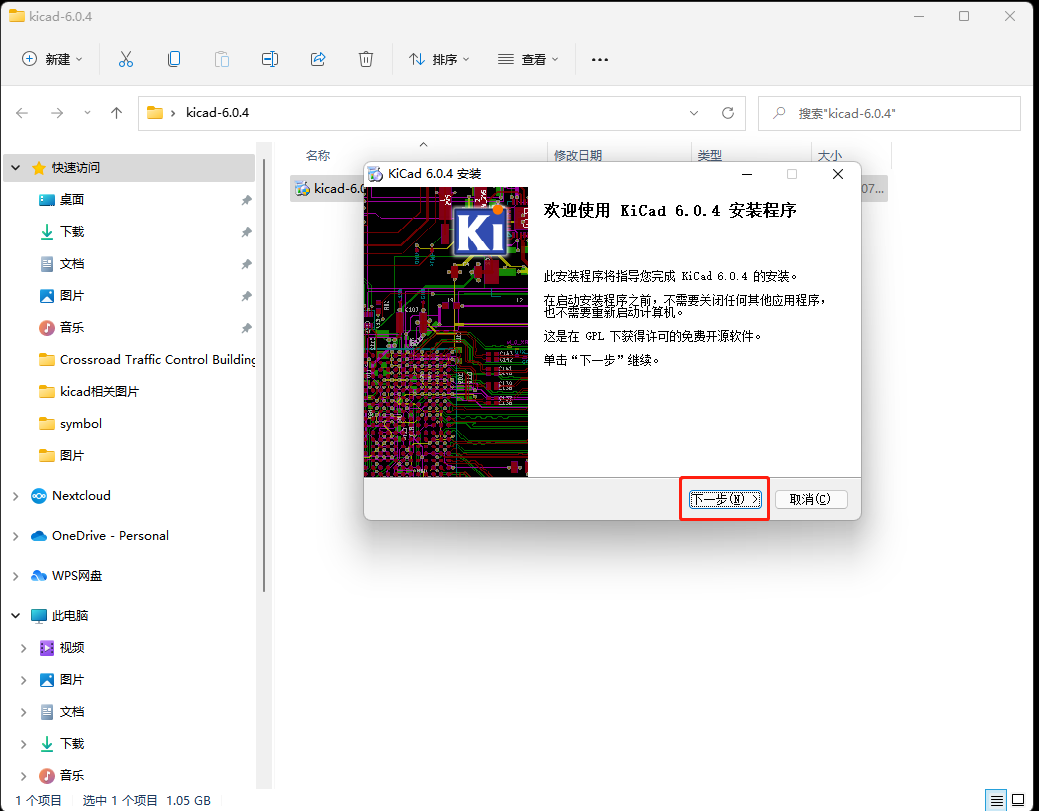The image size is (1039, 811).
Task: Refresh the folder view
Action: (728, 113)
